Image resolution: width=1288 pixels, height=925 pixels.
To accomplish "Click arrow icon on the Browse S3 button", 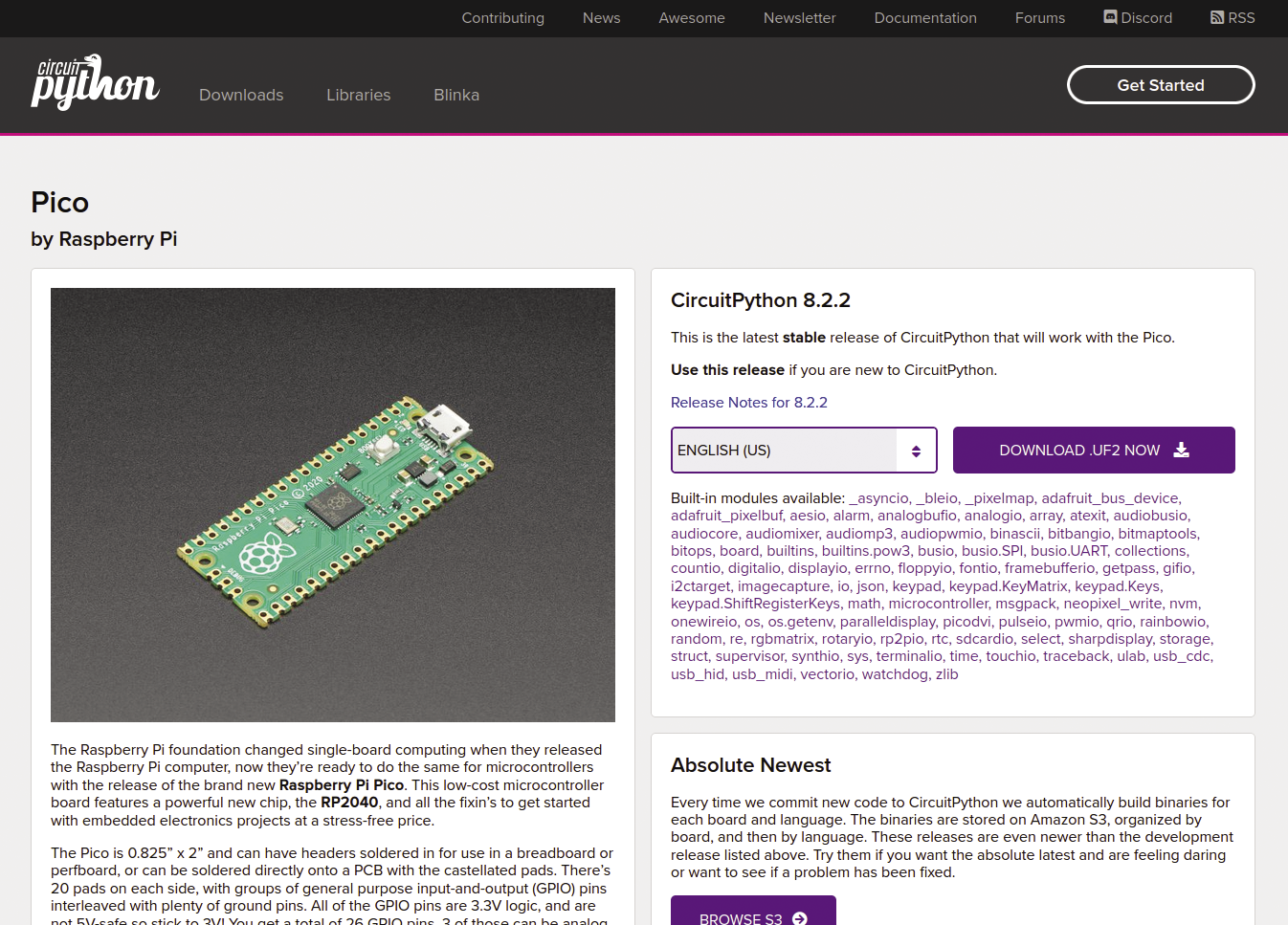I will click(x=800, y=918).
